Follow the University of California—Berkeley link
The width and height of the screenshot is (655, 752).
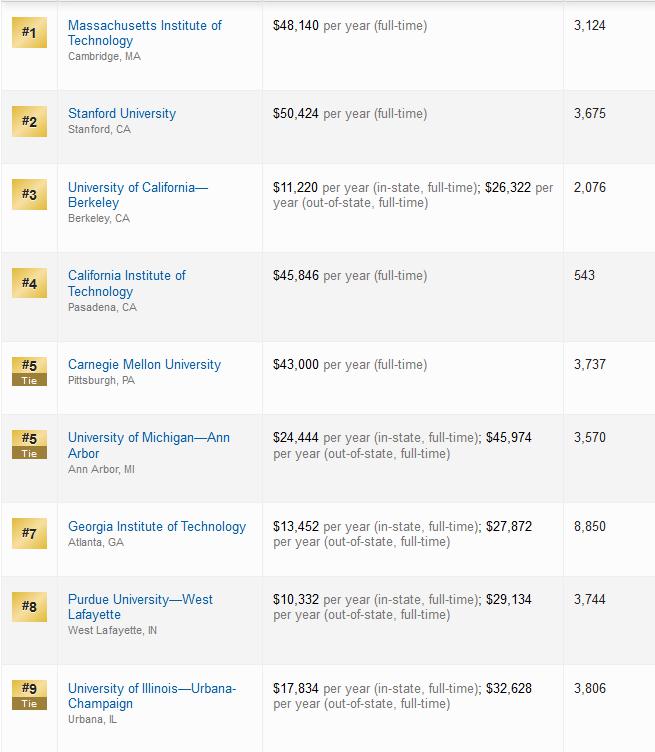[x=138, y=195]
